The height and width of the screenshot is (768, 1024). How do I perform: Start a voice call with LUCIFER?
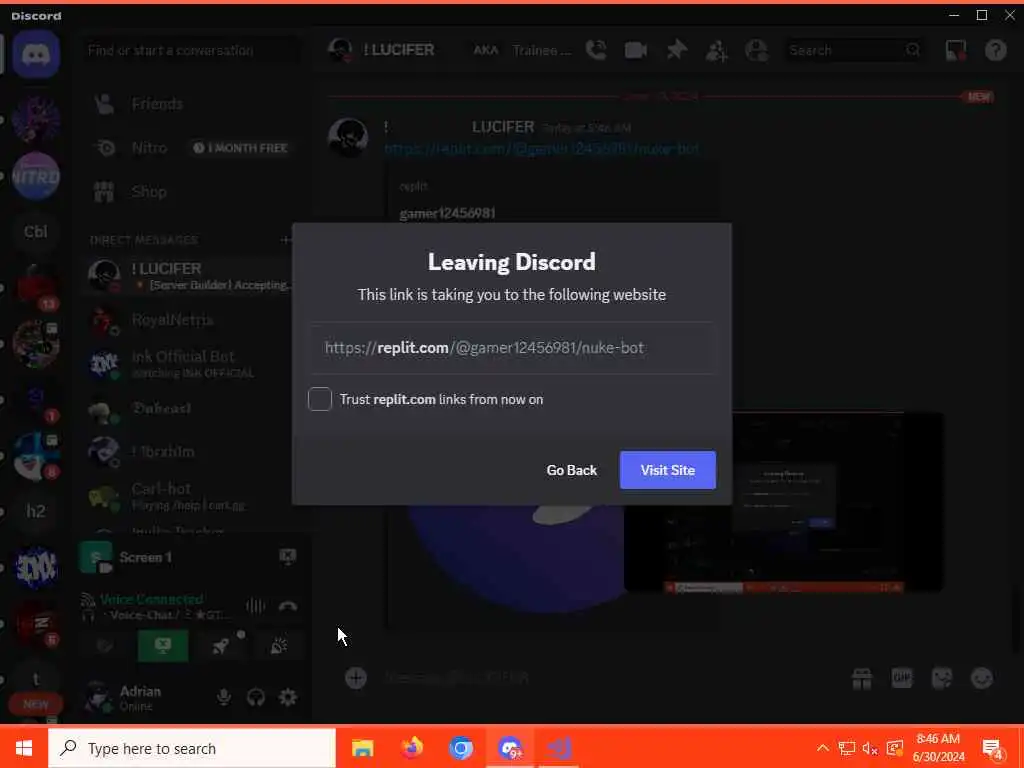596,50
